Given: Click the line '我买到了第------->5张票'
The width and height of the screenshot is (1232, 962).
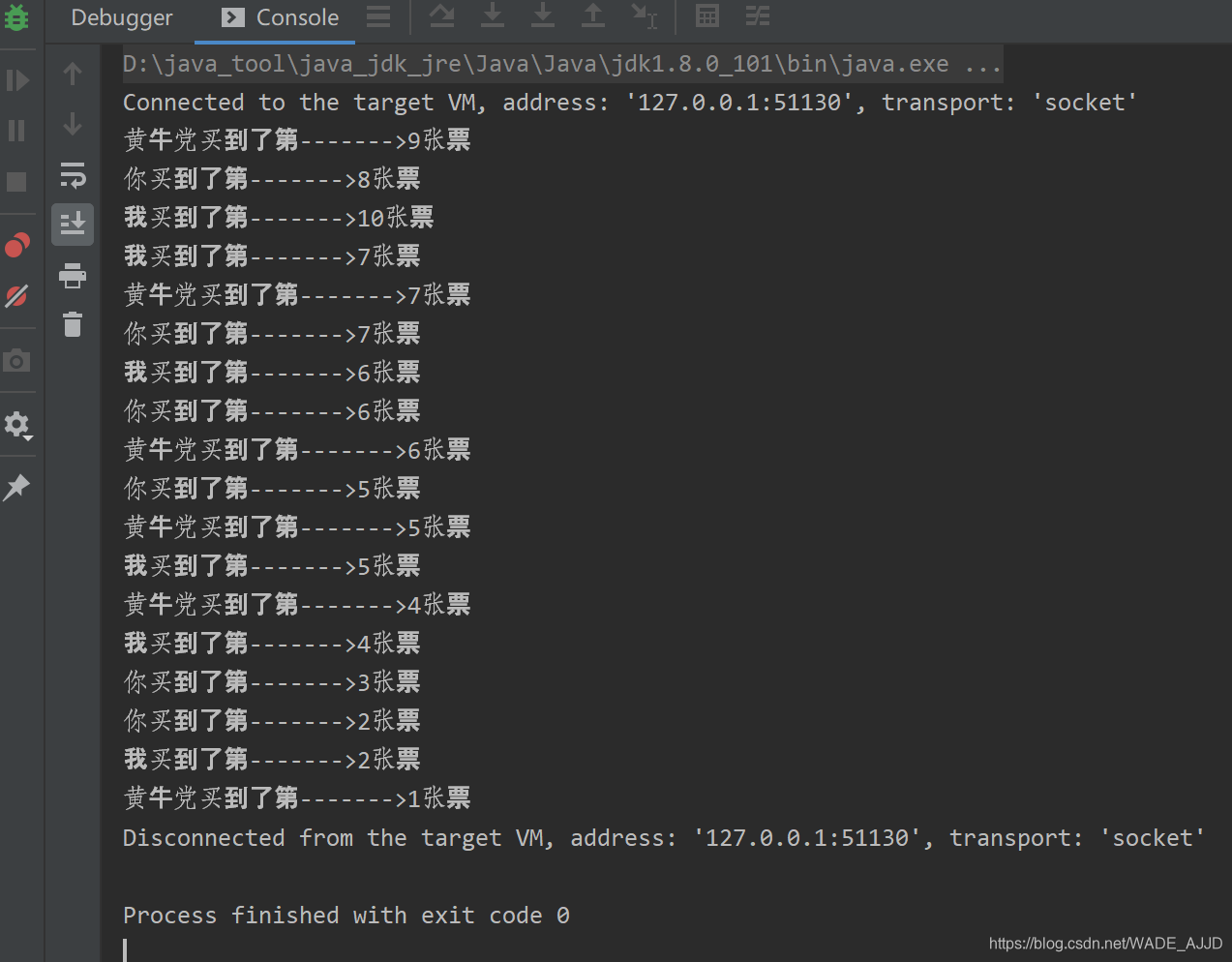Looking at the screenshot, I should click(272, 566).
